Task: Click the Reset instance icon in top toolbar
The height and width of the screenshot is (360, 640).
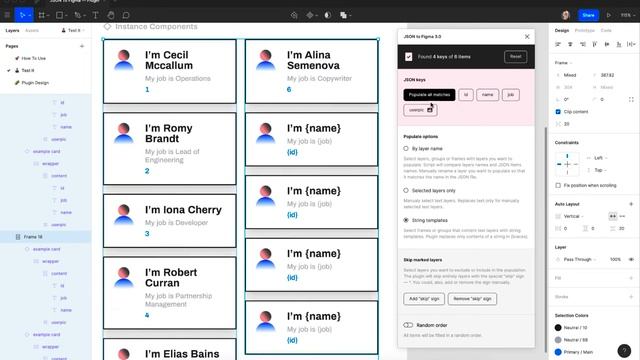Action: coord(294,15)
